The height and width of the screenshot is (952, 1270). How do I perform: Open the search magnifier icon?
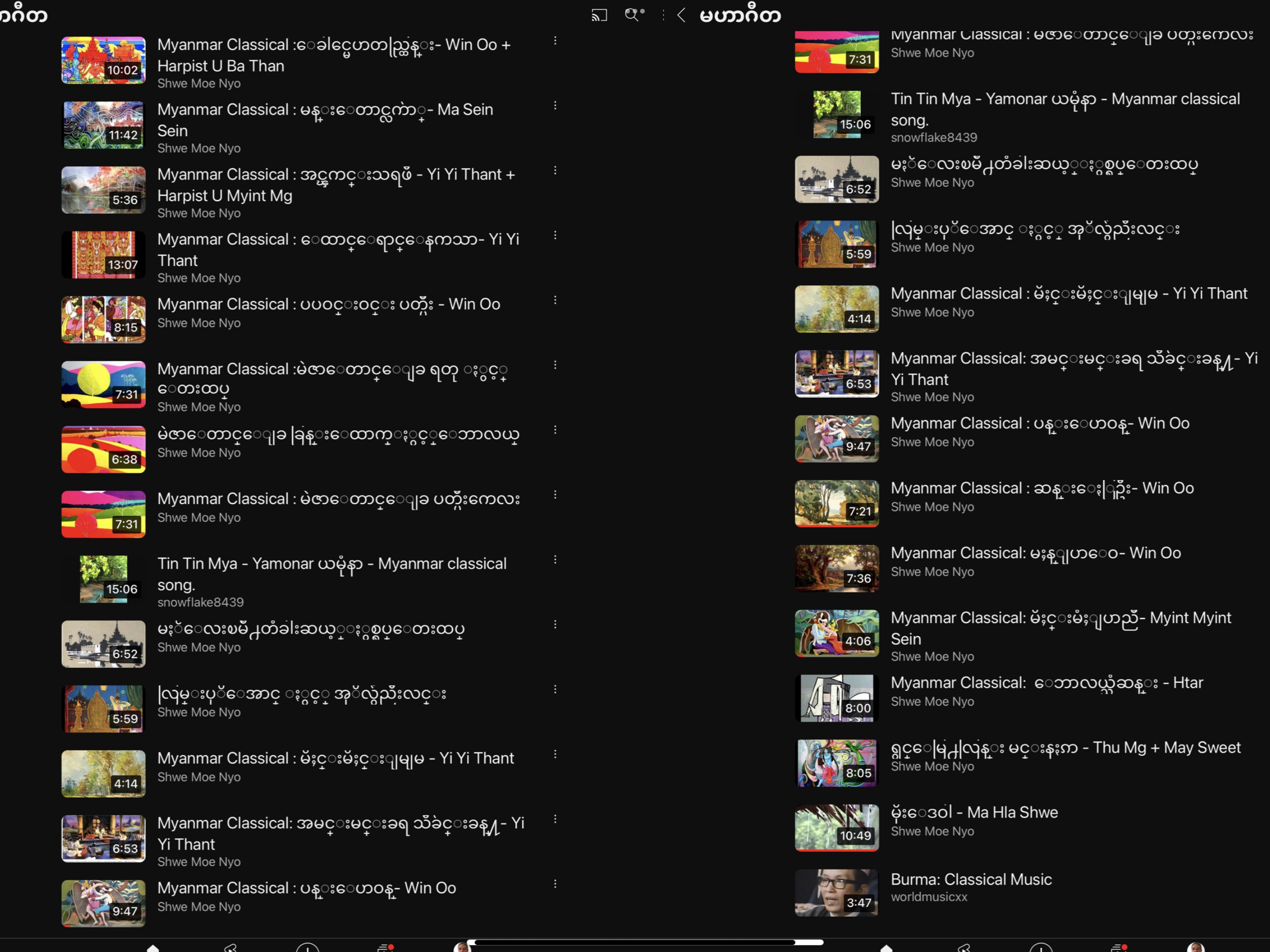(x=633, y=15)
